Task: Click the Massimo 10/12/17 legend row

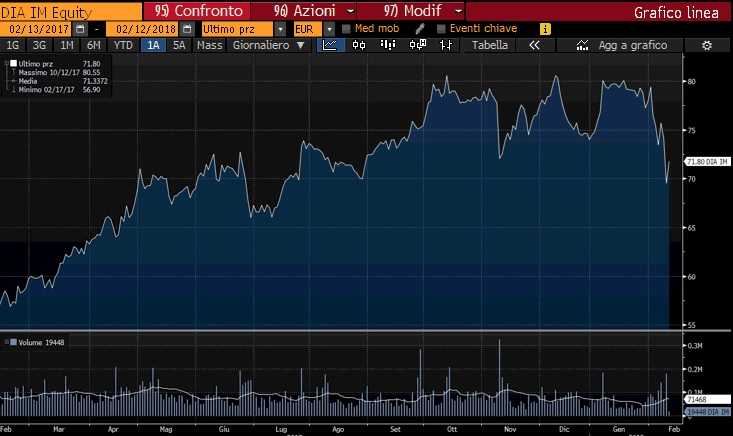Action: tap(59, 72)
